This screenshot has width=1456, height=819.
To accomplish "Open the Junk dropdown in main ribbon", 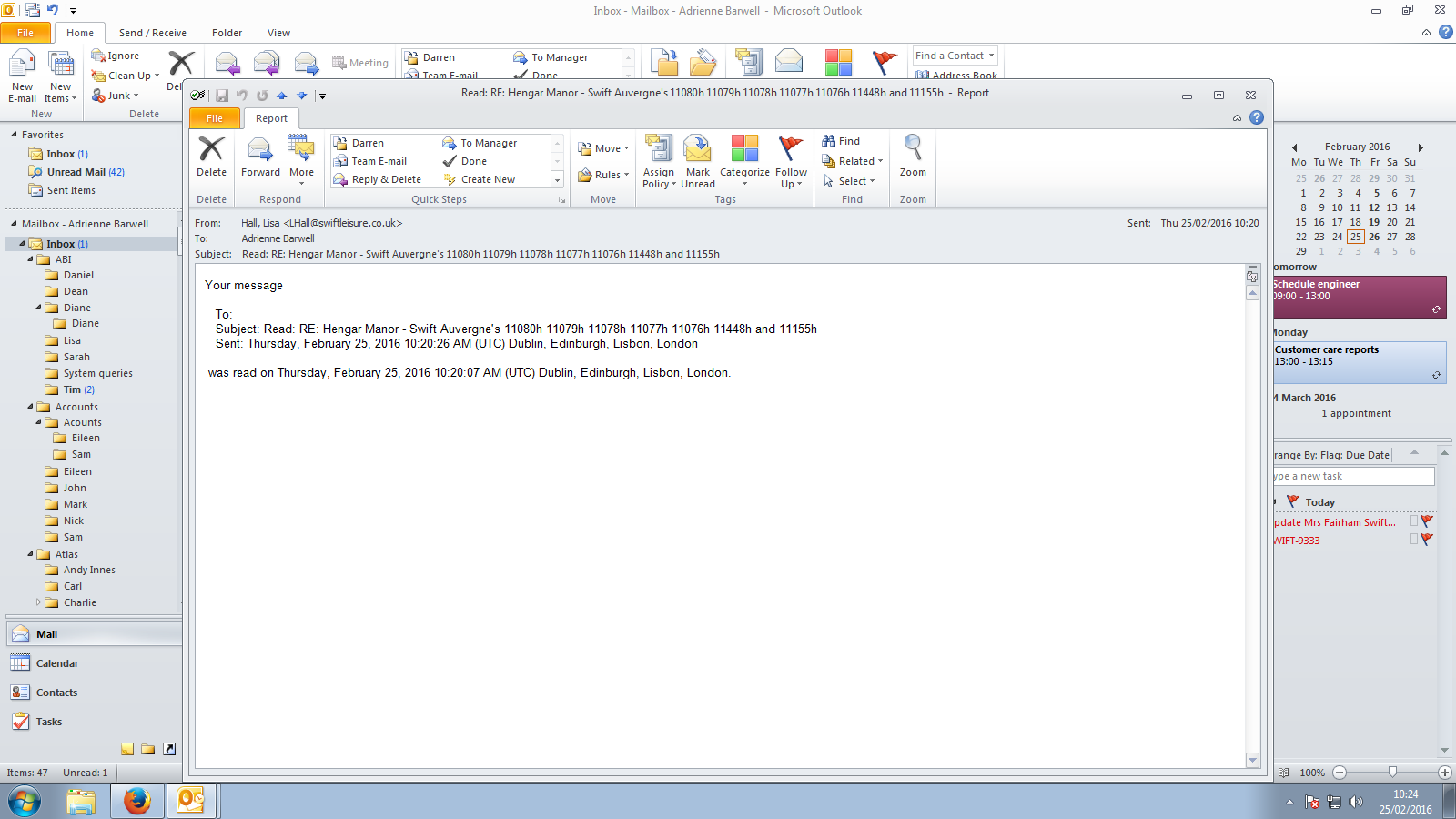I will (116, 96).
